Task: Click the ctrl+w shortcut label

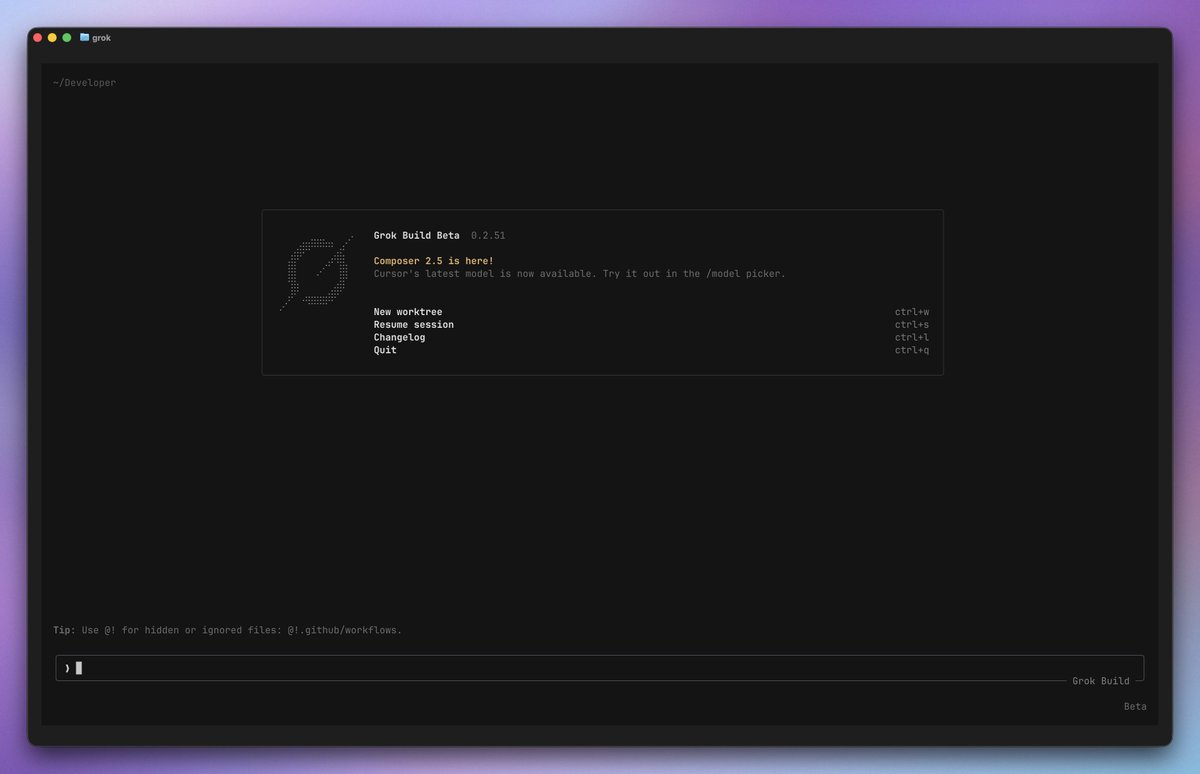Action: click(912, 312)
